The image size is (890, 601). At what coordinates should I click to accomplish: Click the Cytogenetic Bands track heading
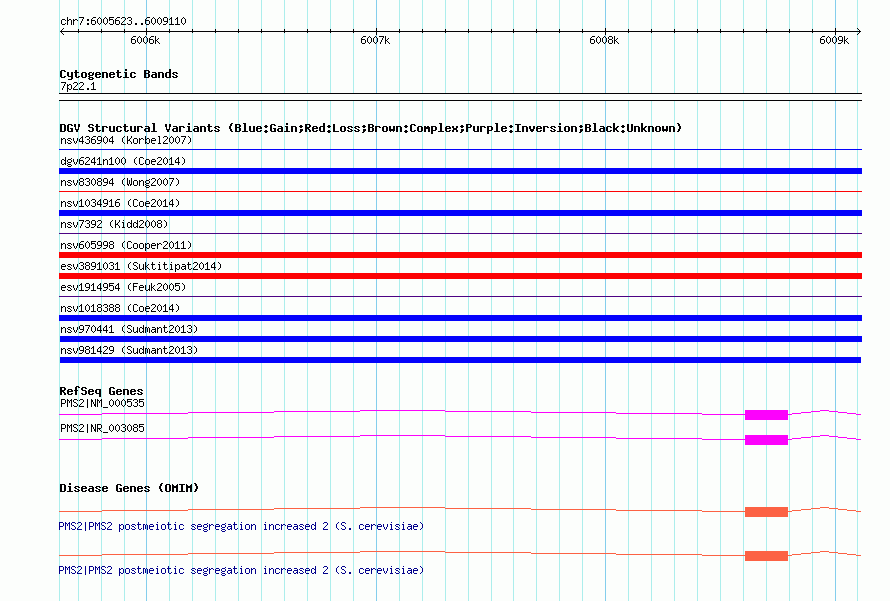point(119,74)
